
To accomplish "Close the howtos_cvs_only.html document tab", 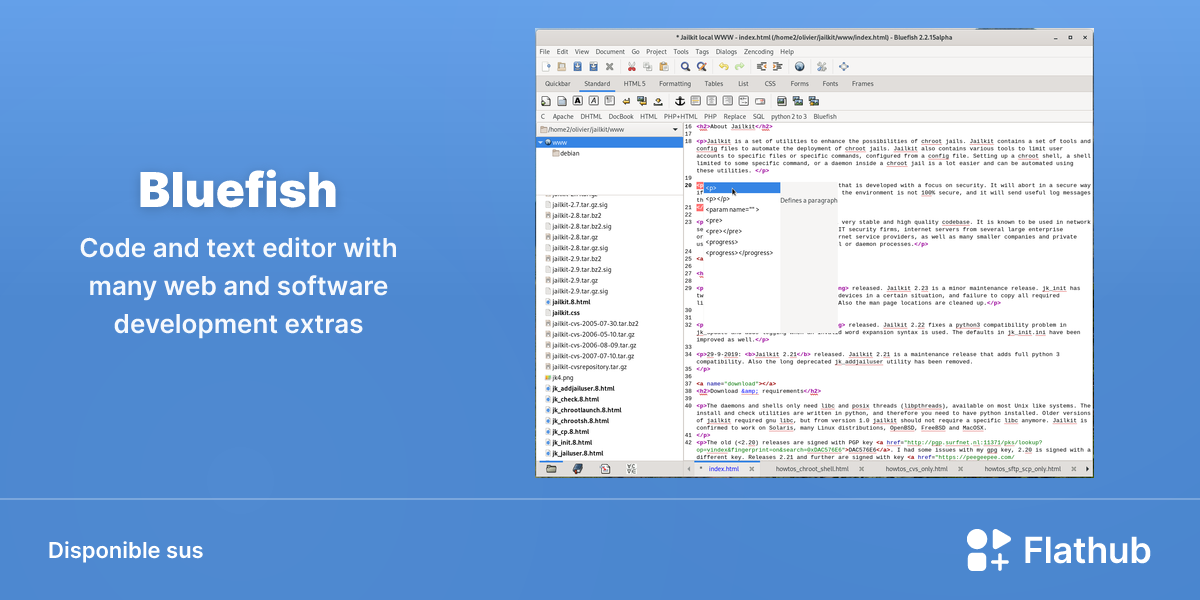I will (x=960, y=468).
